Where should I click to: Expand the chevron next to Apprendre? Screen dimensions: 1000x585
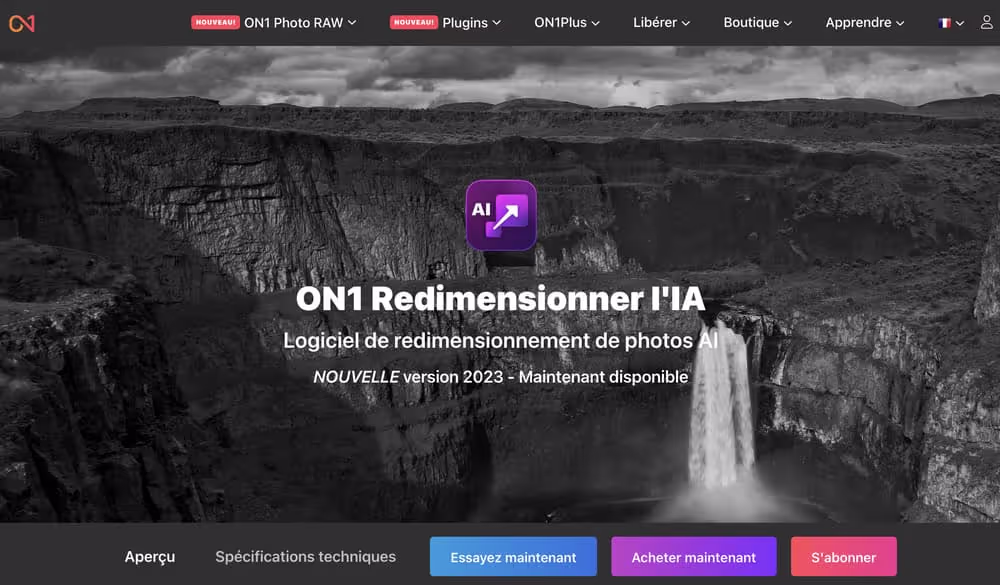point(900,23)
